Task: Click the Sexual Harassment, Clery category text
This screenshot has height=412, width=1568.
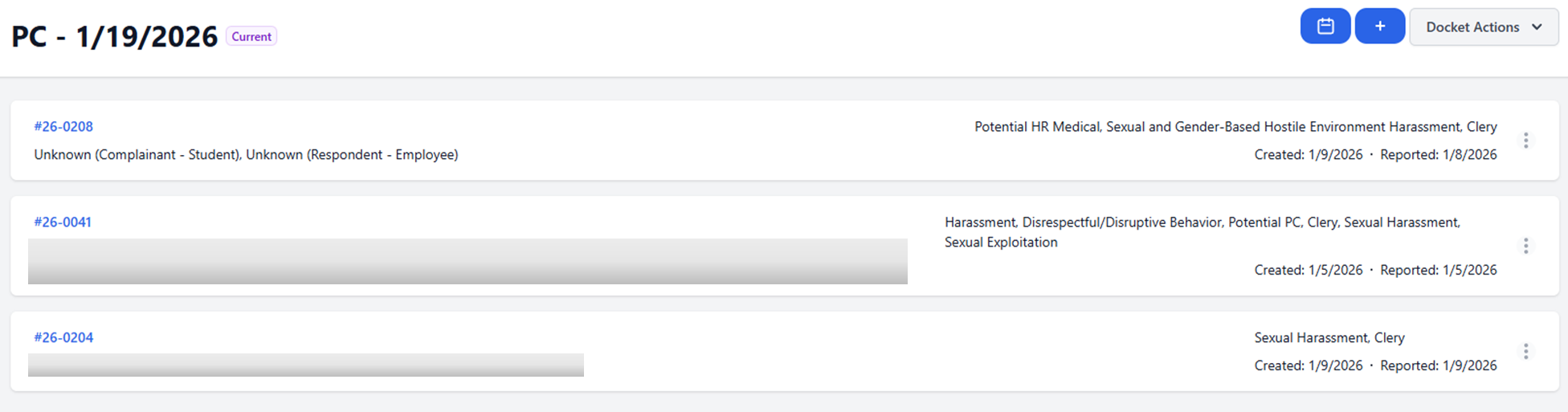Action: (x=1329, y=337)
